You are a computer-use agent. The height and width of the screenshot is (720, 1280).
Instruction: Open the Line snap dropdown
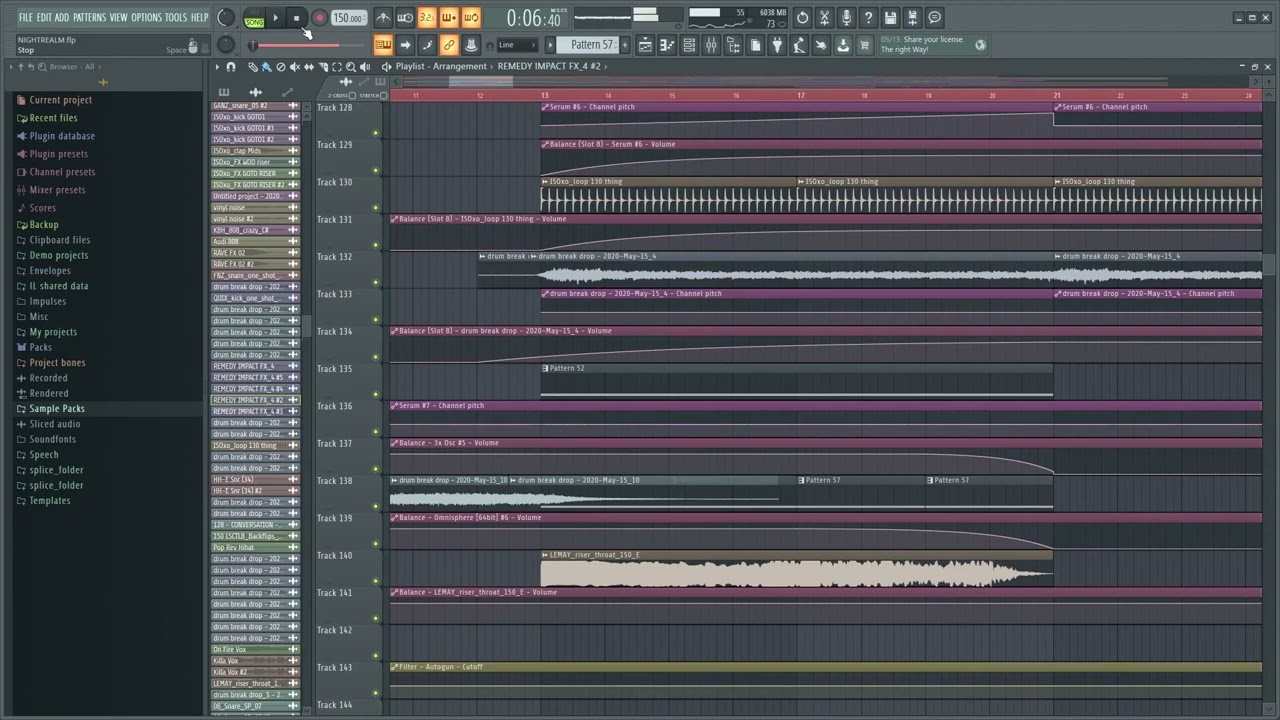pos(518,45)
